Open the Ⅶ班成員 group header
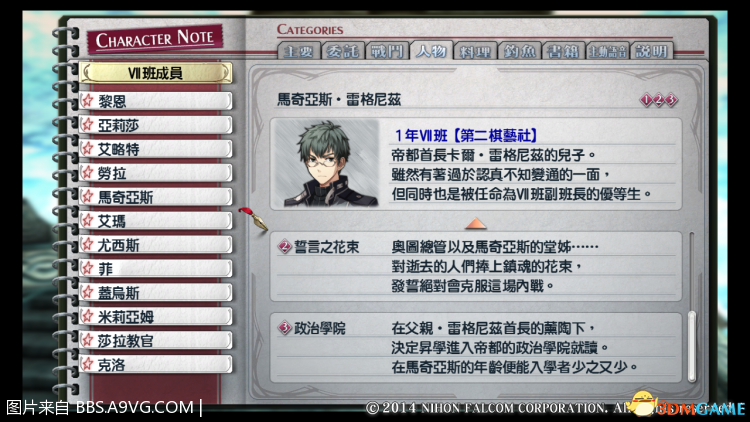The image size is (750, 422). tap(156, 73)
